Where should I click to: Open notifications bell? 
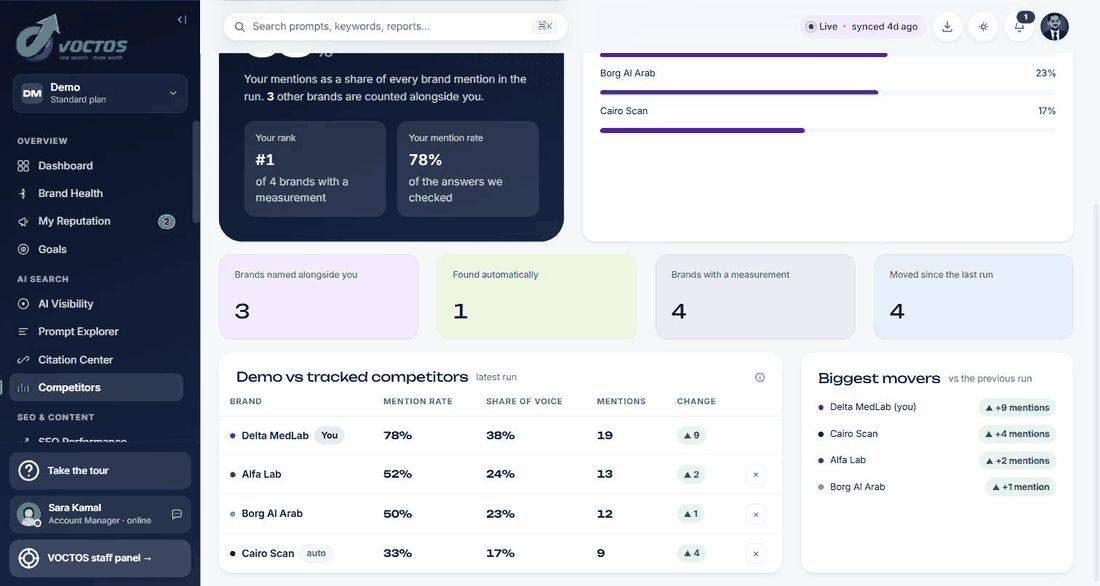tap(1019, 27)
